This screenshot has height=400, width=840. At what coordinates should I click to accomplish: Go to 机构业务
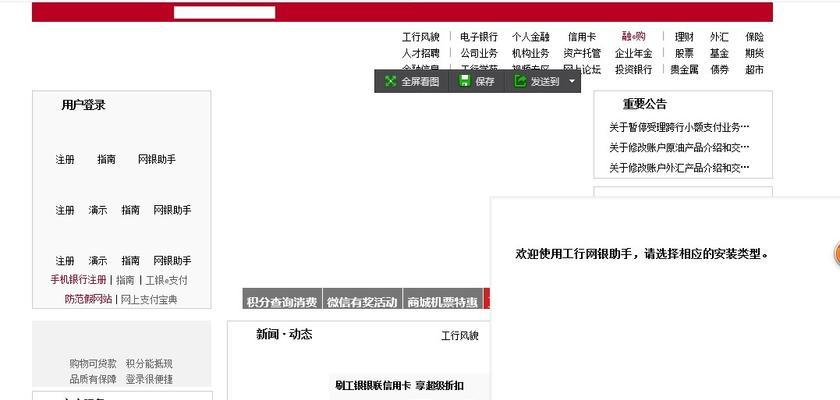pos(530,54)
